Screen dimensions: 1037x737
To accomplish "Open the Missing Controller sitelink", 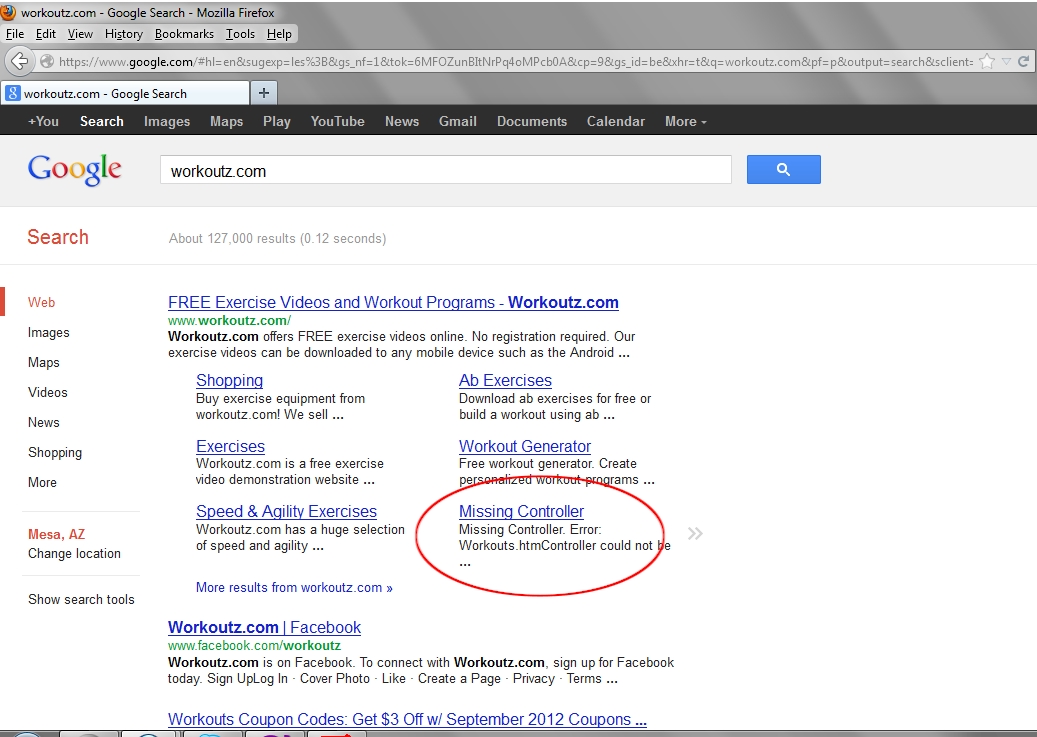I will (x=522, y=511).
